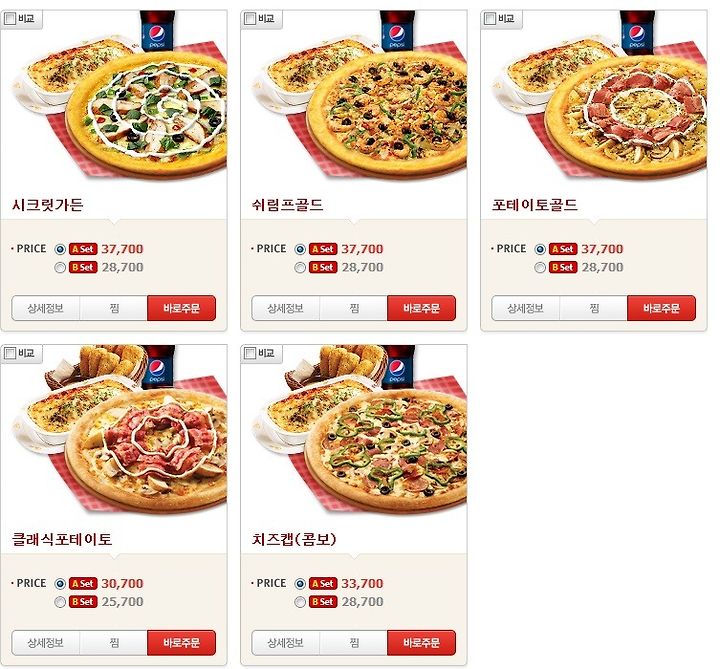Screen dimensions: 720x669
Task: Tick the 비교 checkbox on 치즈캡(콤보)
Action: (250, 353)
